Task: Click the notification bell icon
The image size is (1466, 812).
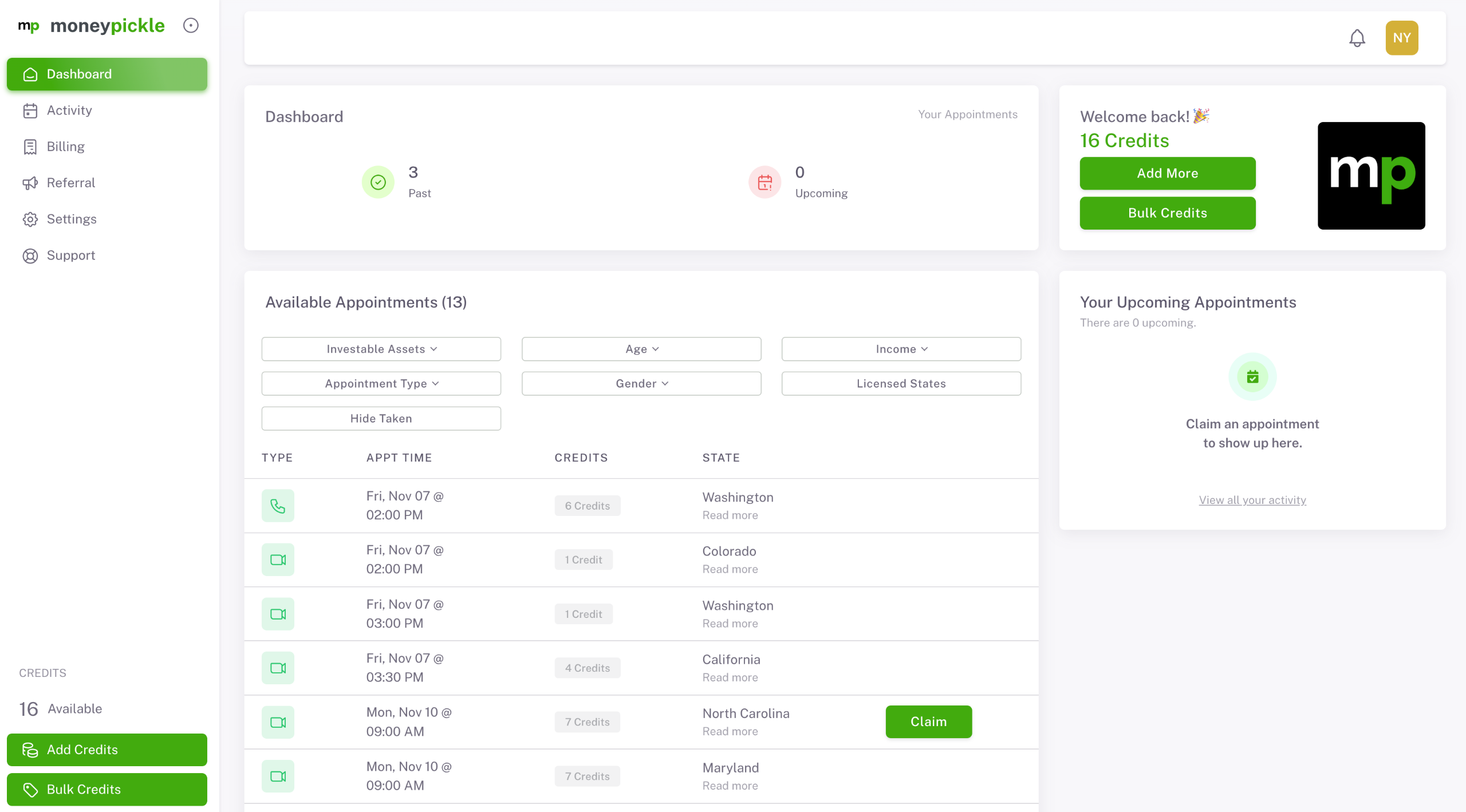Action: click(x=1357, y=38)
